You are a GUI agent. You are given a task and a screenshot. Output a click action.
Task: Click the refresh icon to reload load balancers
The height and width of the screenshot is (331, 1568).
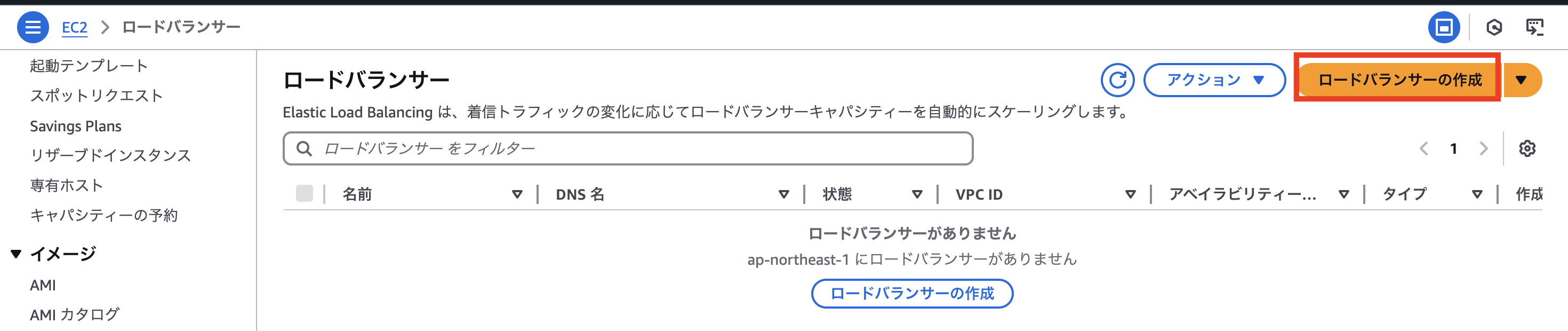pyautogui.click(x=1119, y=79)
